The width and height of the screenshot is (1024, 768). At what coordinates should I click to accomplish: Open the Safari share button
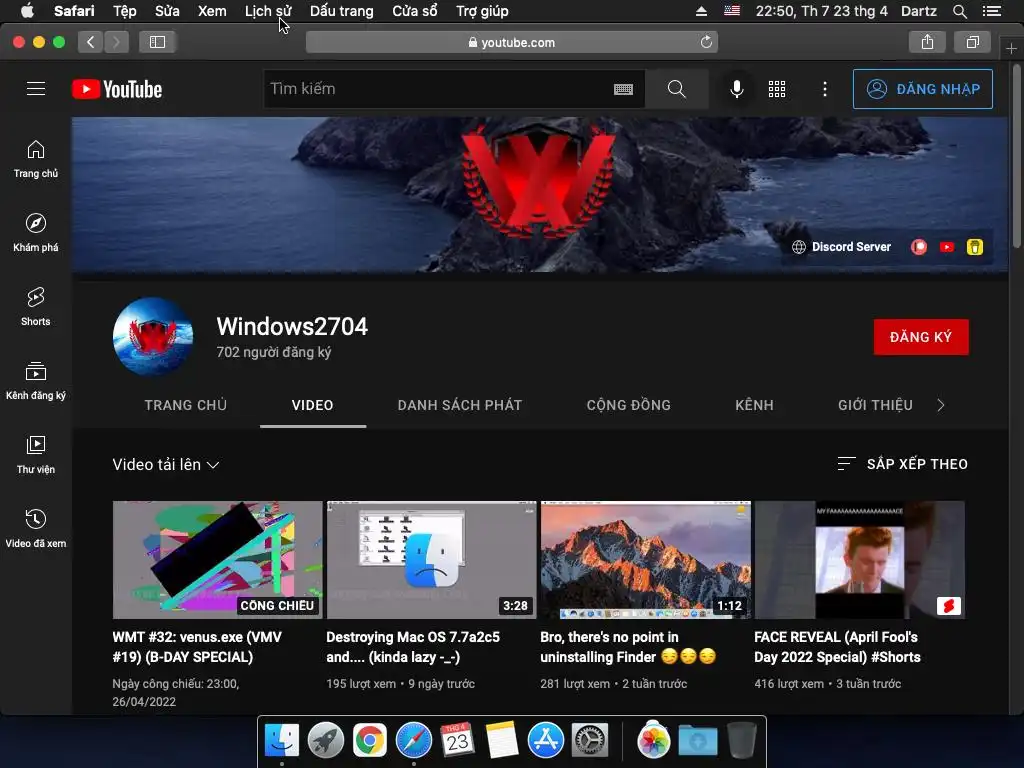(927, 42)
